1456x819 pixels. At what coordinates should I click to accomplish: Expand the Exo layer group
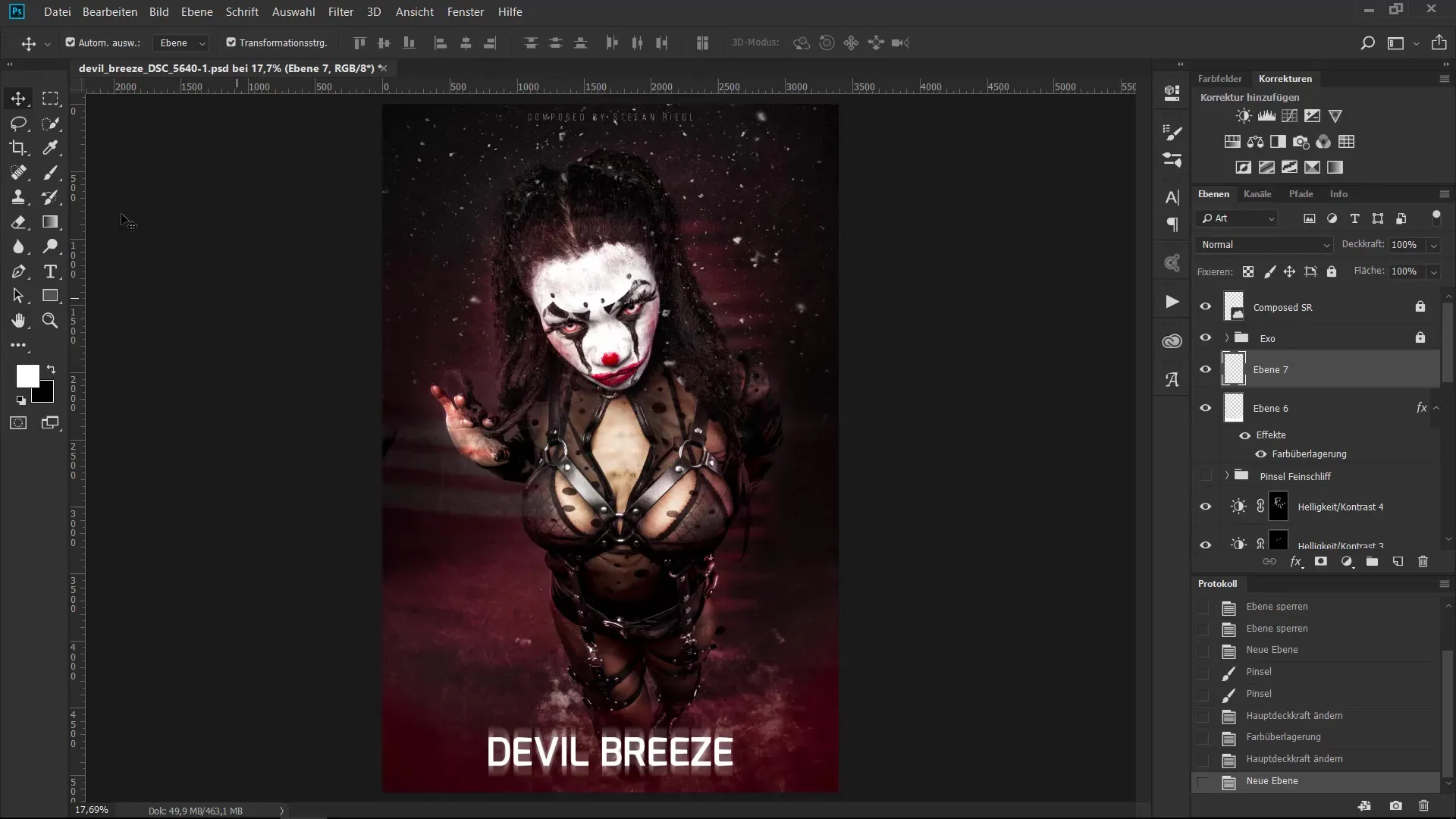point(1227,338)
